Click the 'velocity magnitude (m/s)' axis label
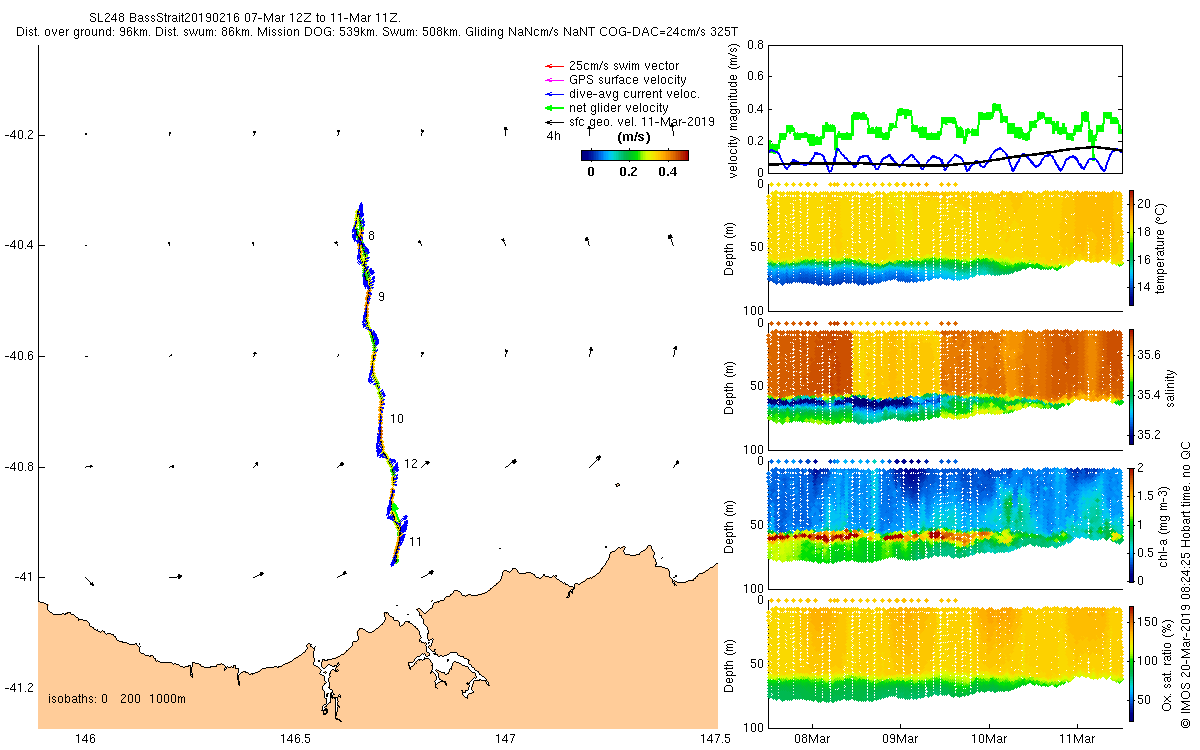This screenshot has height=750, width=1200. tap(735, 109)
